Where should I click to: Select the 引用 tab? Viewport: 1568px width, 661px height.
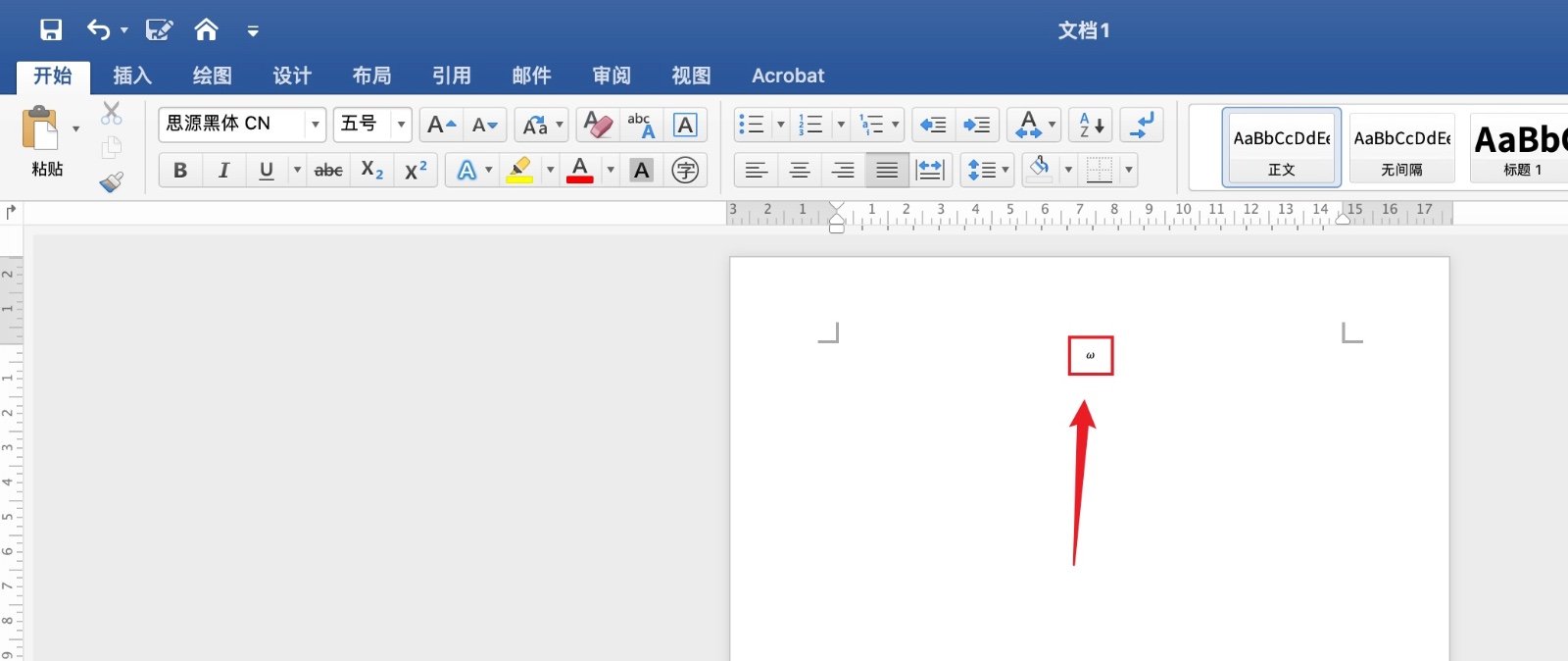(452, 76)
